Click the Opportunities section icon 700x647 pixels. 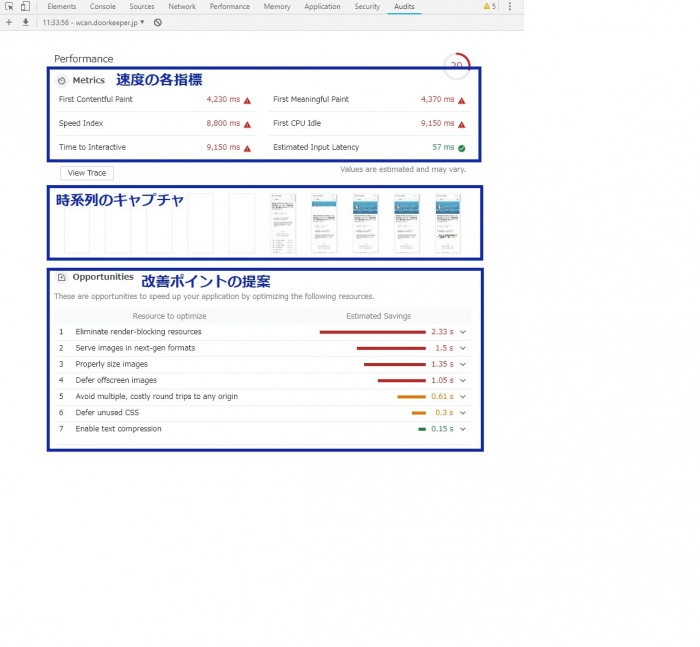click(x=62, y=277)
